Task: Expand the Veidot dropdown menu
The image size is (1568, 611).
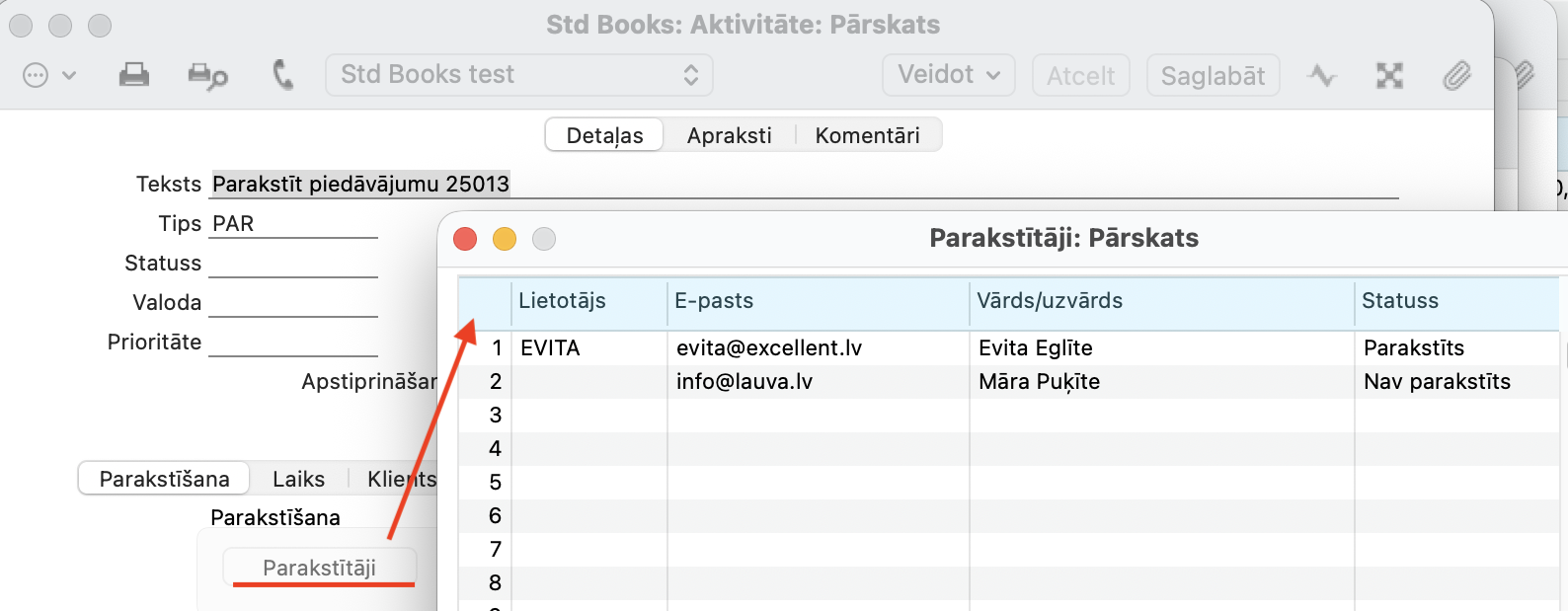Action: pyautogui.click(x=948, y=75)
